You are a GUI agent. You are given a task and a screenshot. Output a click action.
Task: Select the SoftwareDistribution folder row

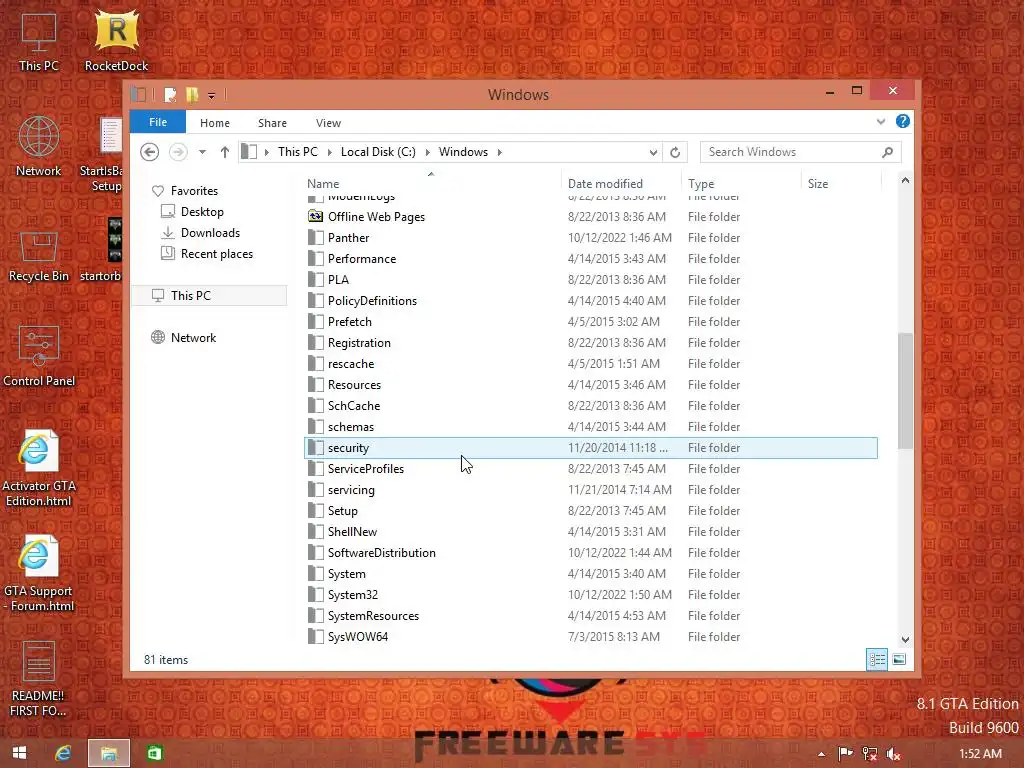click(591, 553)
